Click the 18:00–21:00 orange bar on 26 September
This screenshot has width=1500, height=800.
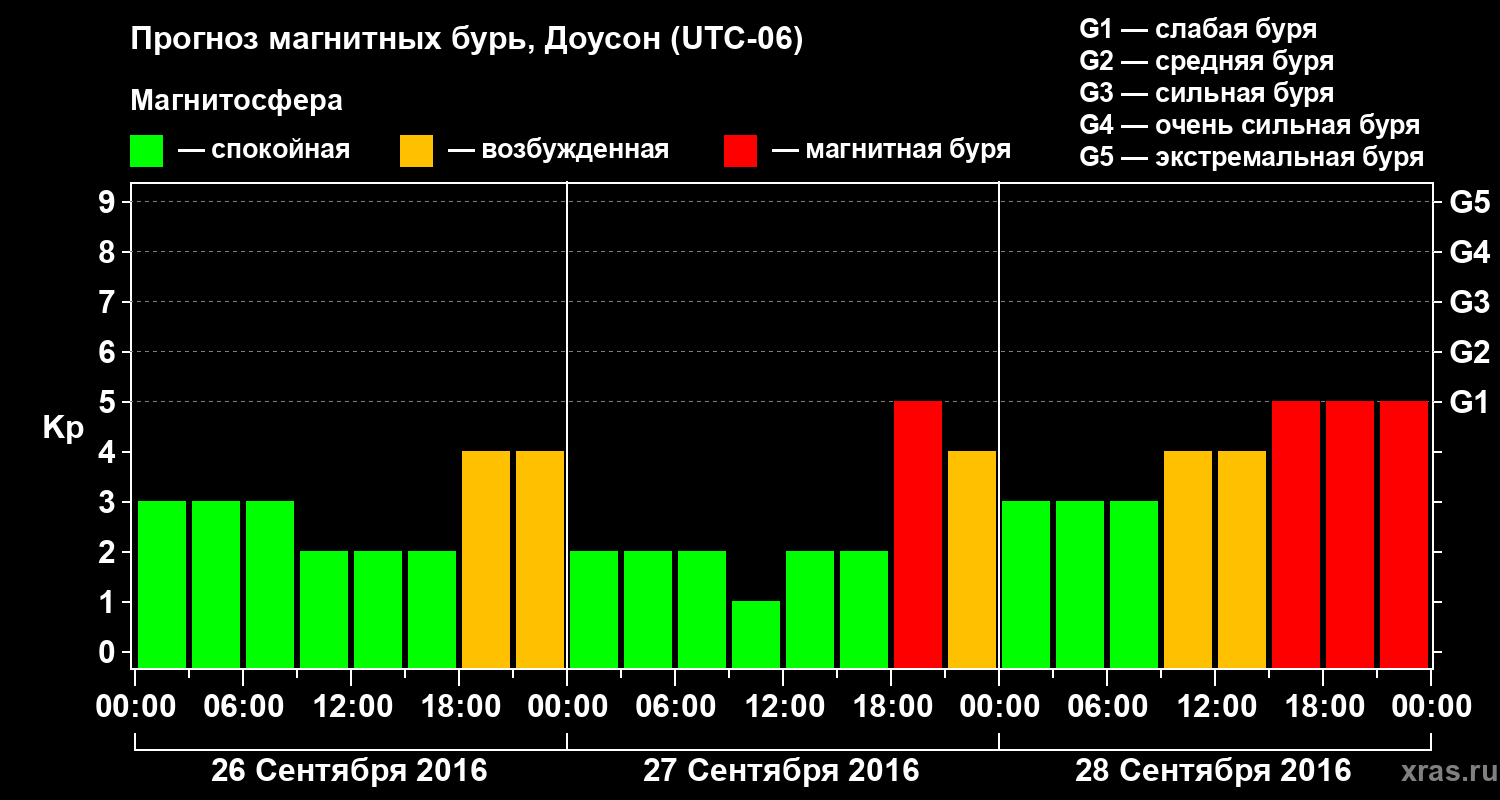tap(486, 559)
